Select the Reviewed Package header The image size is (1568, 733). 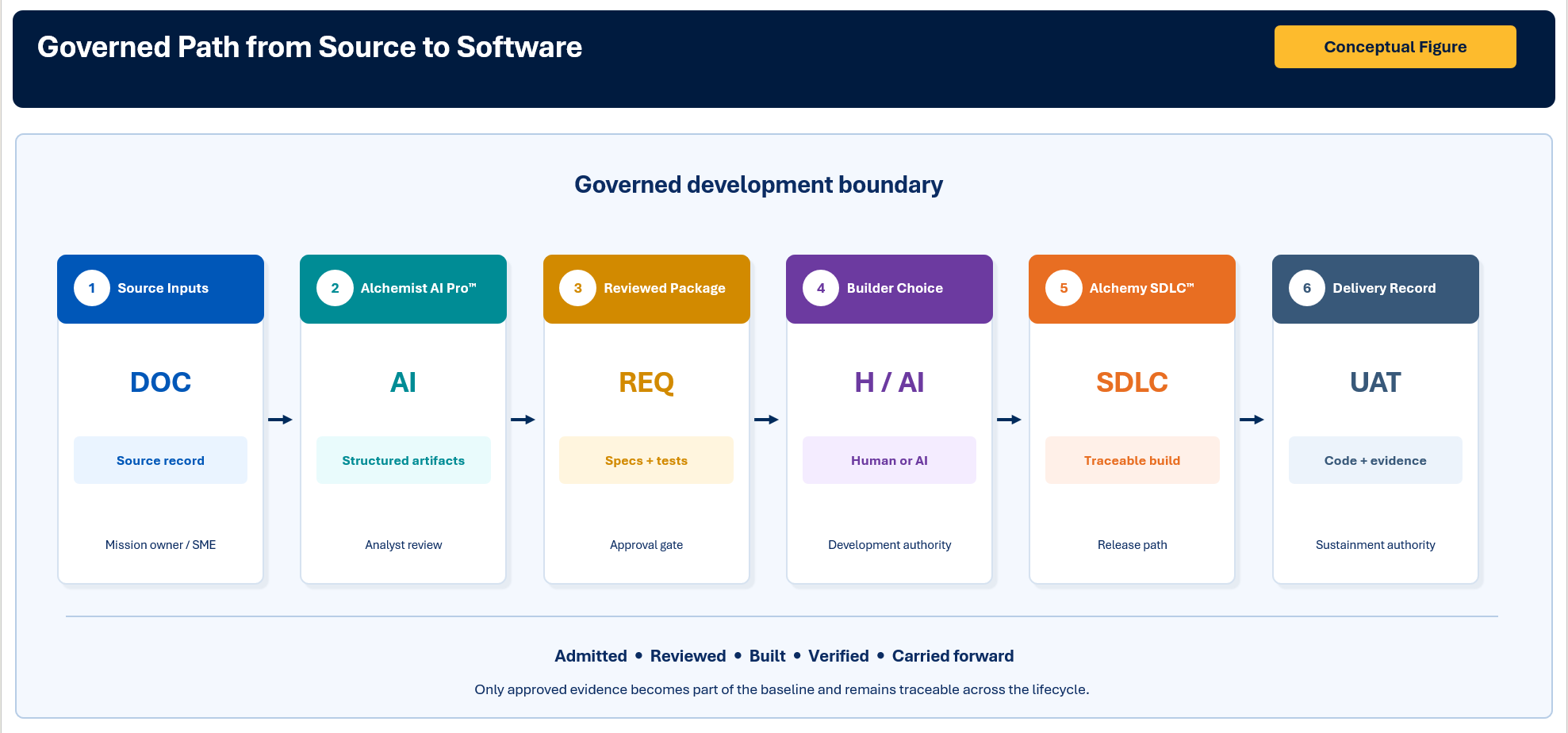click(646, 289)
